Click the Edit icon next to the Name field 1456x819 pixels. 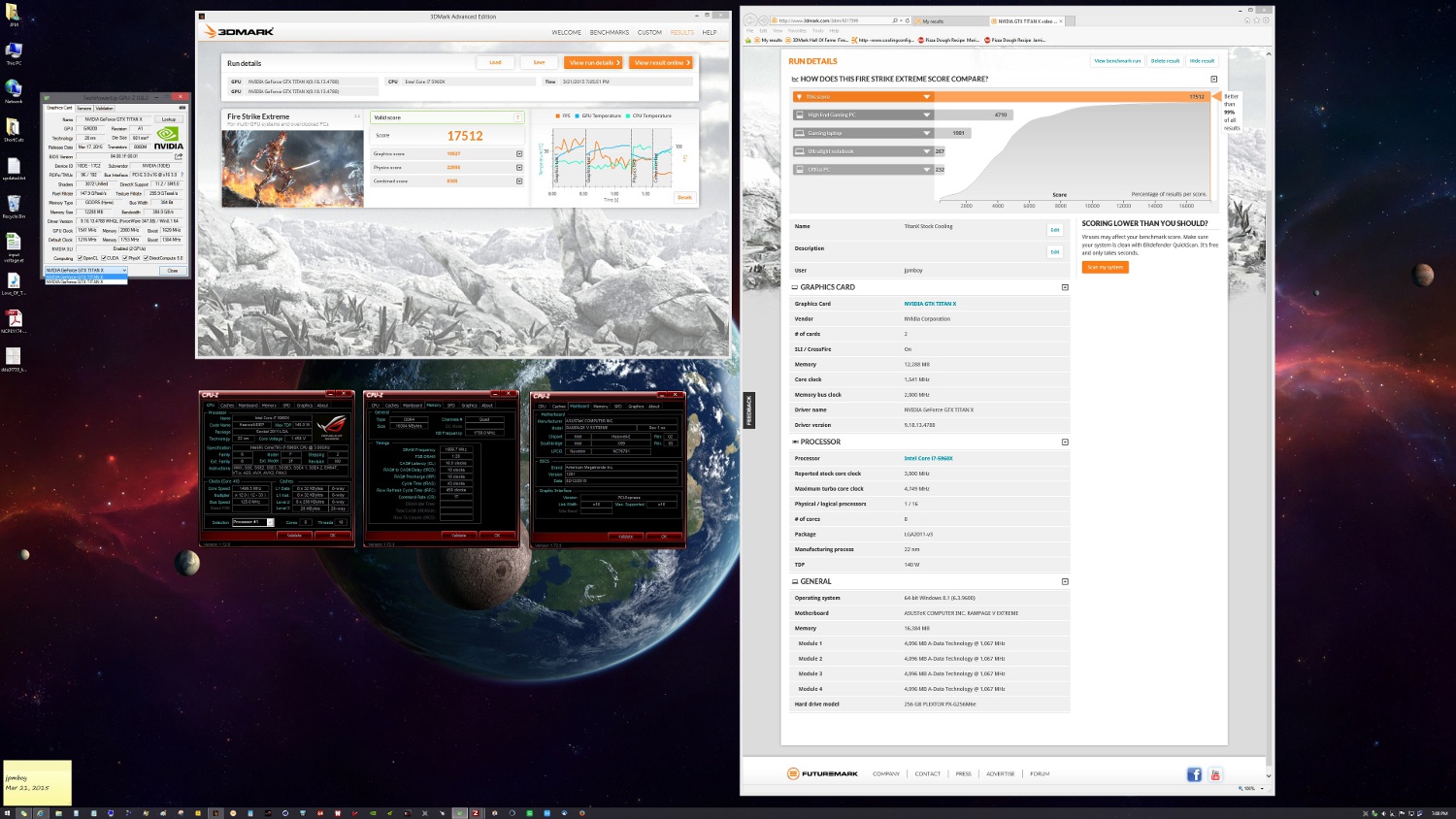(1054, 230)
